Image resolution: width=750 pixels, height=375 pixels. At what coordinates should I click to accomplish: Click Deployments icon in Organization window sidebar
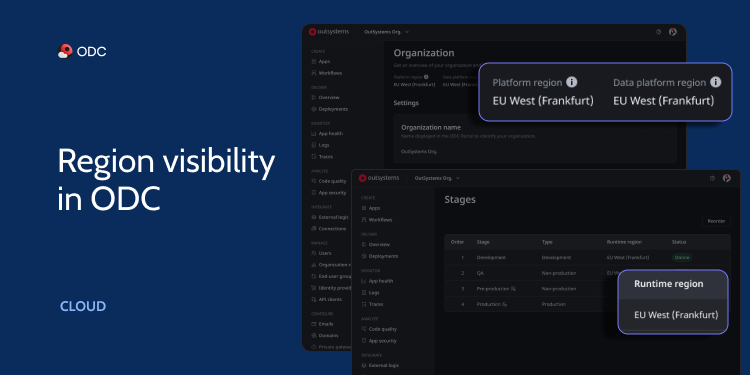[314, 109]
